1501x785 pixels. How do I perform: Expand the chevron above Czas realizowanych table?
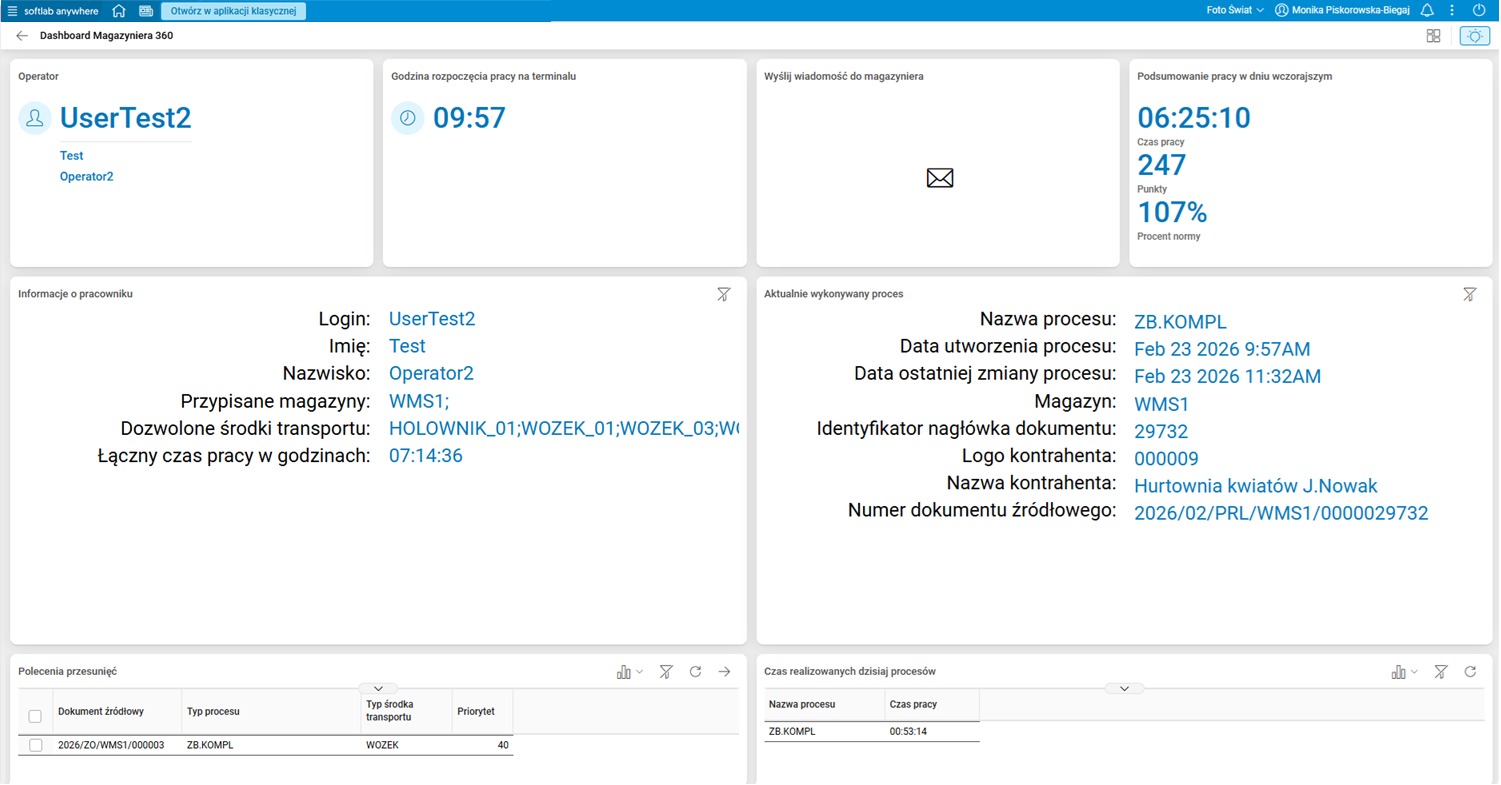pyautogui.click(x=1125, y=688)
